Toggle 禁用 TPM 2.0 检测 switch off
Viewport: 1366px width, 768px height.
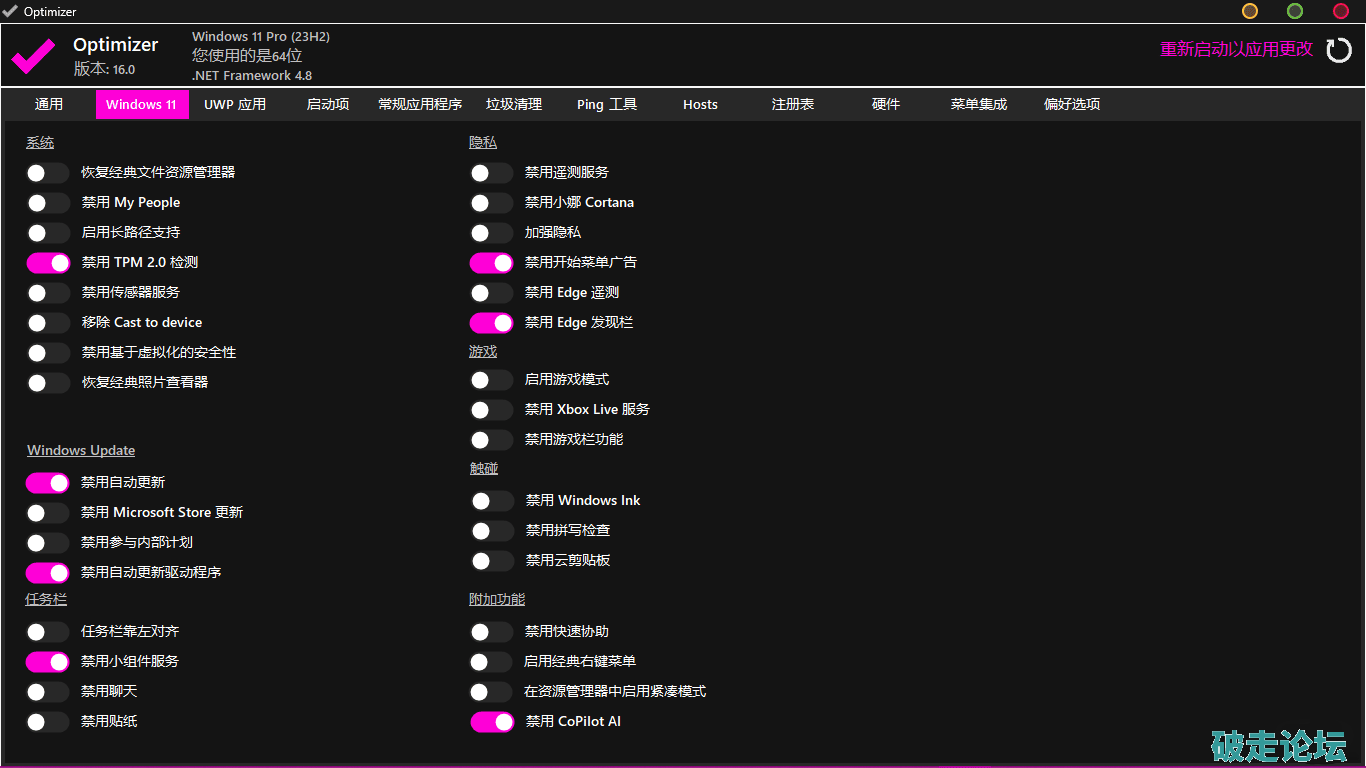47,263
